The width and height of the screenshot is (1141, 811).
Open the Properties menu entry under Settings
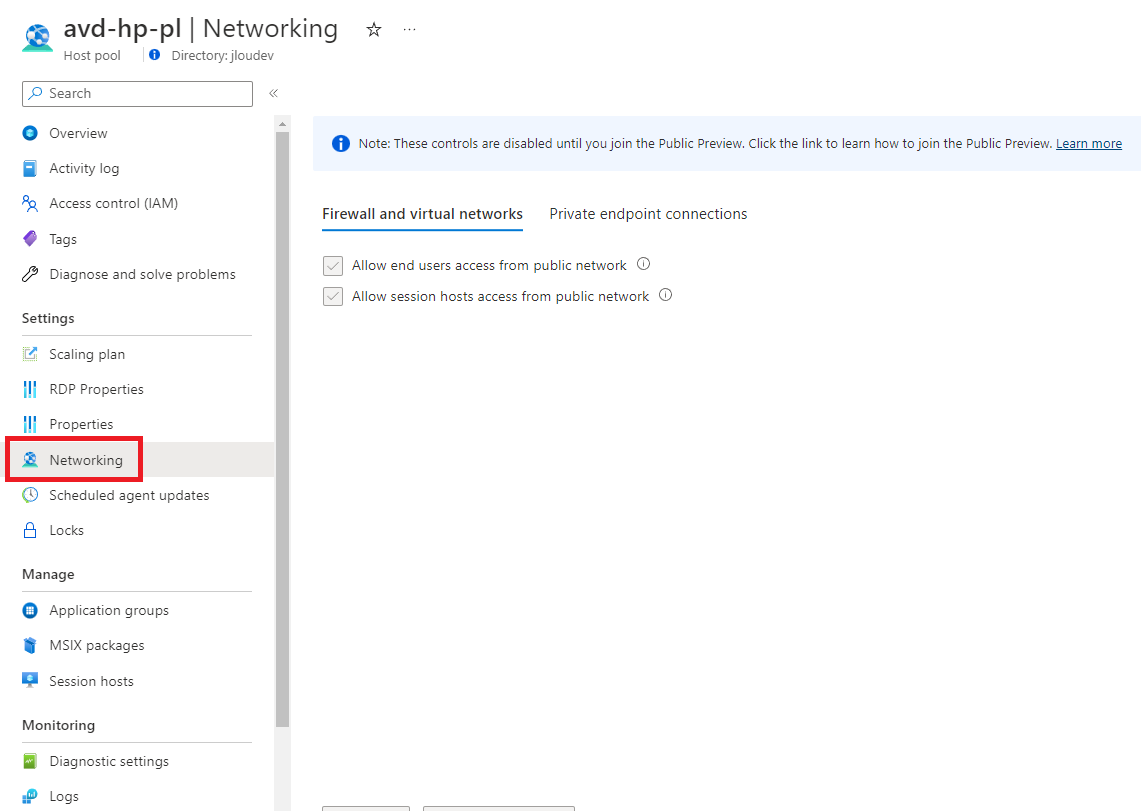coord(82,424)
